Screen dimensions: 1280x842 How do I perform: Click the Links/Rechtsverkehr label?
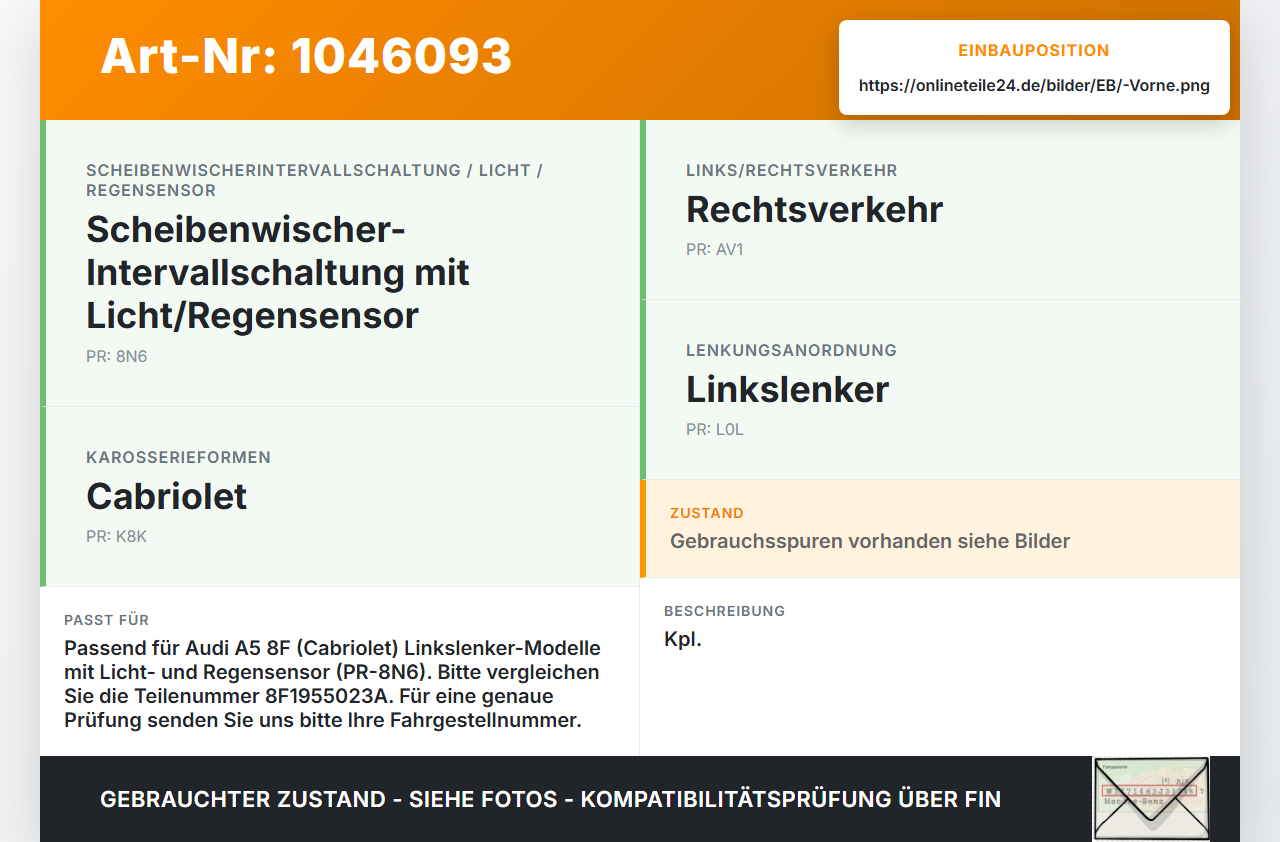[x=791, y=170]
